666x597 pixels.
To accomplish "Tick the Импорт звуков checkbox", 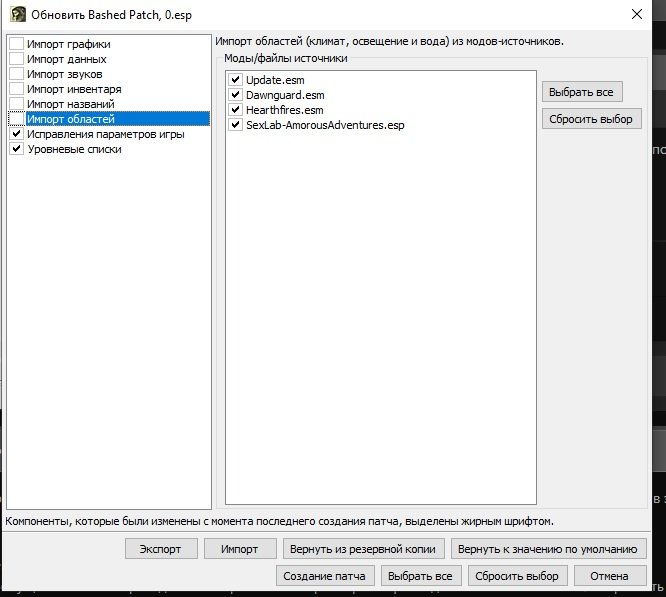I will click(17, 74).
